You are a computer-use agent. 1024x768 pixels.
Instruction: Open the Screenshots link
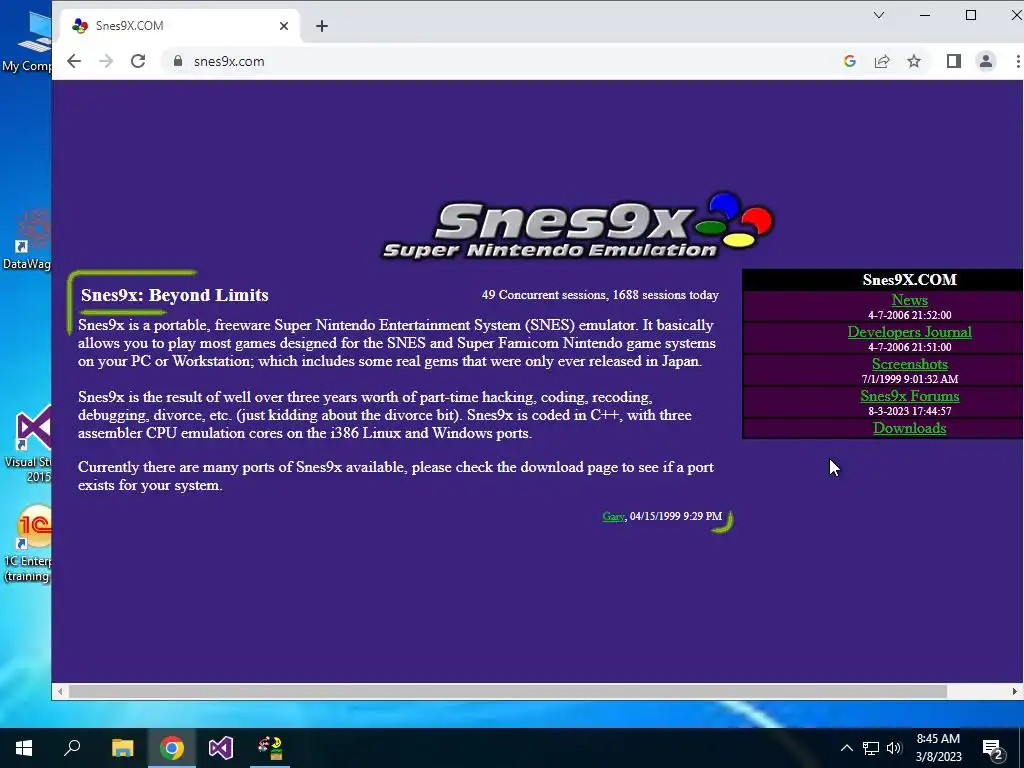coord(909,364)
